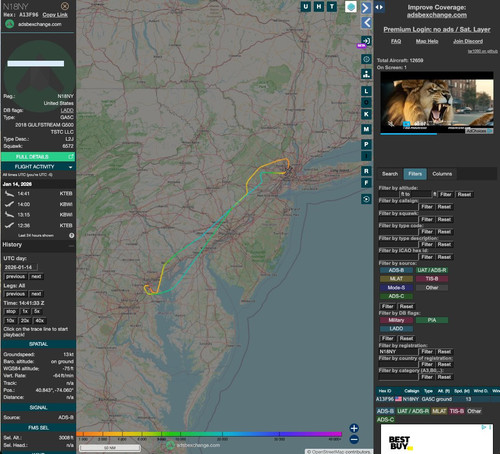Click the M map option button
This screenshot has width=500, height=454.
point(366,129)
